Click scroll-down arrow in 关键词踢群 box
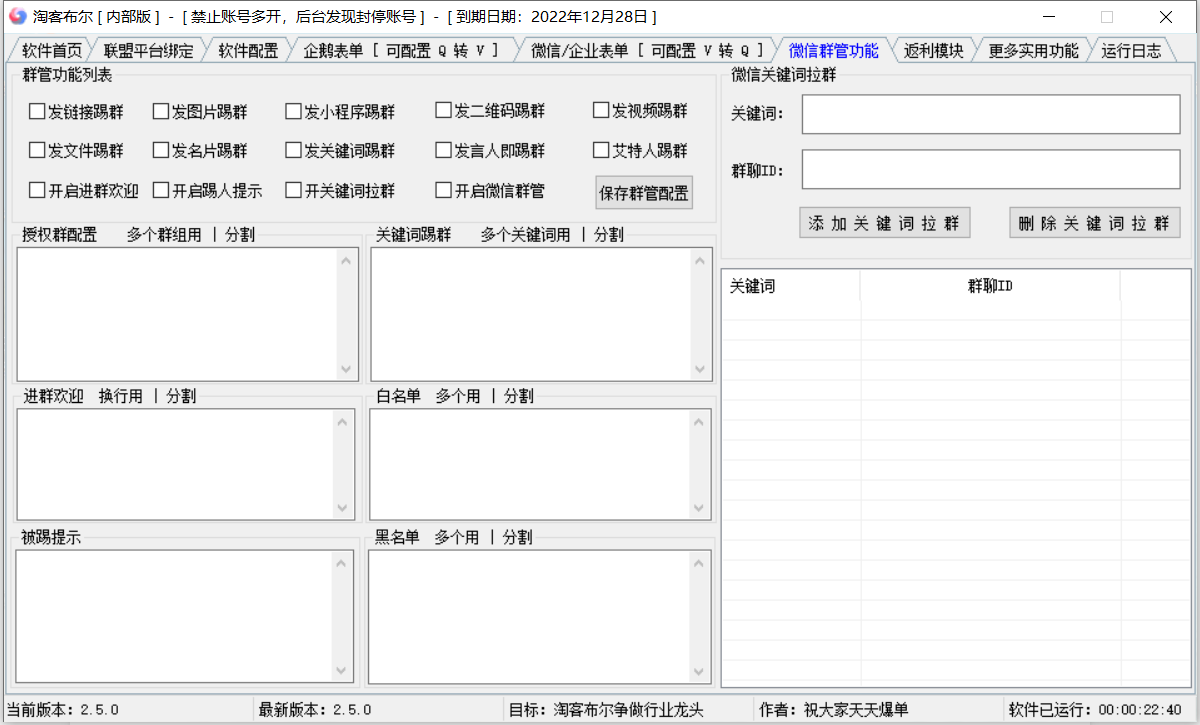1200x725 pixels. point(701,369)
